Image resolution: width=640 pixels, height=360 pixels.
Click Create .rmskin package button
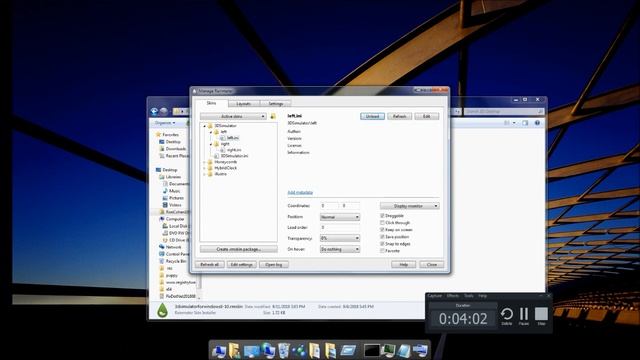239,249
